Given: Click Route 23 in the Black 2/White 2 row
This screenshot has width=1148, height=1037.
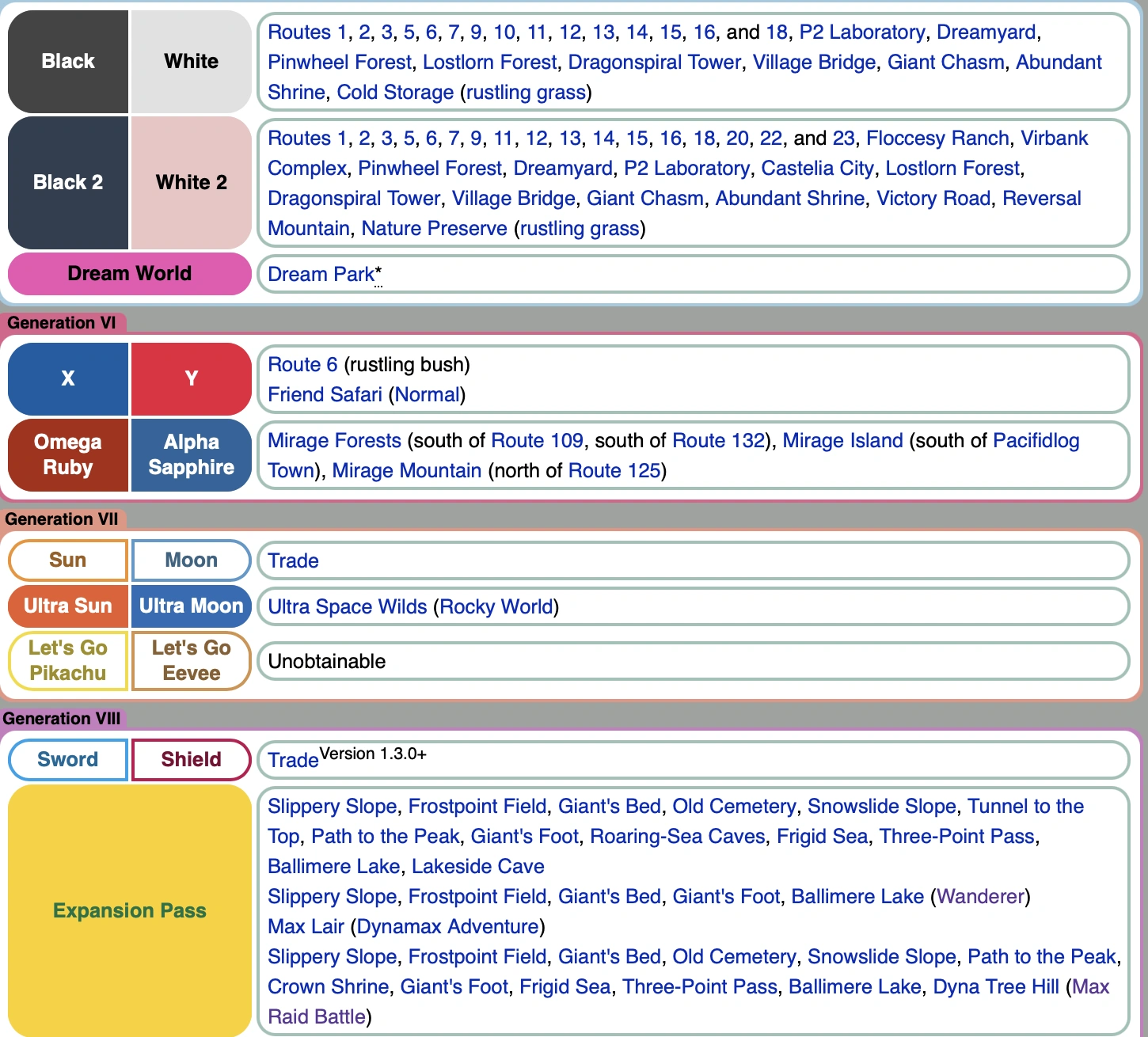Looking at the screenshot, I should (x=843, y=139).
